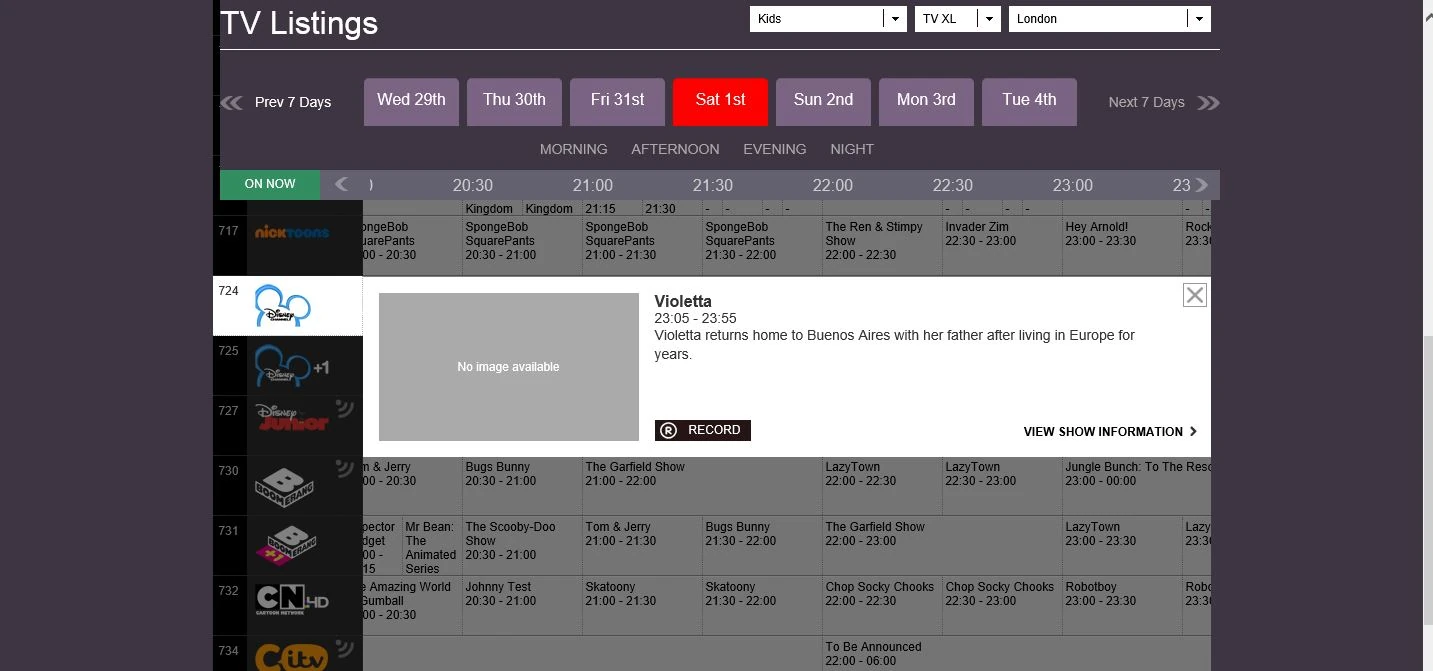
Task: Jump to EVENING listings
Action: point(774,149)
